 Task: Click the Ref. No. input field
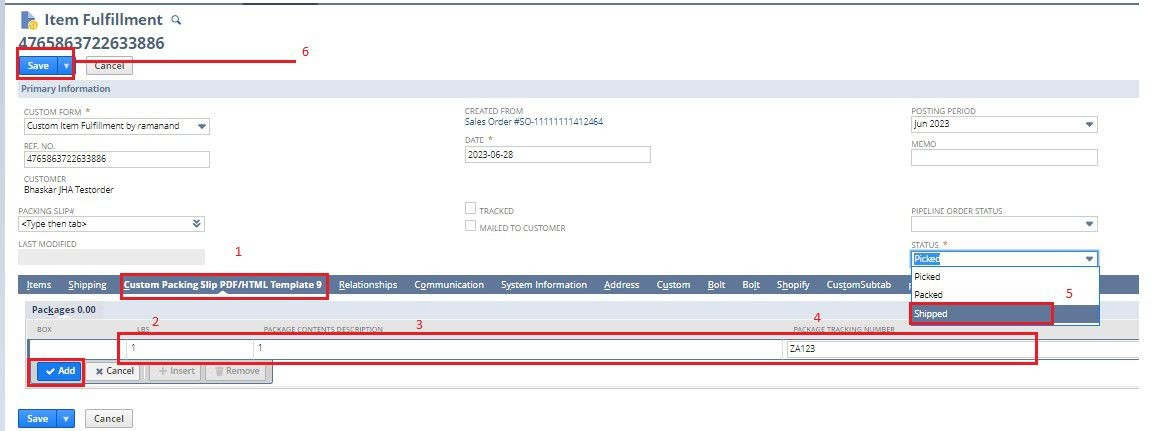click(x=117, y=159)
